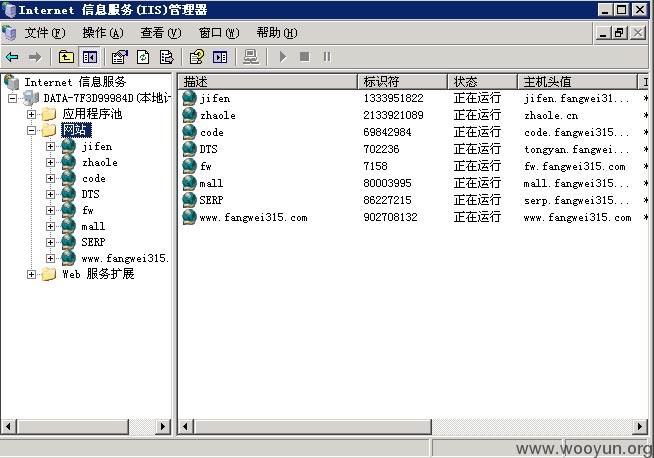The width and height of the screenshot is (654, 458).
Task: Toggle the Show/Hide console tree icon
Action: click(x=90, y=57)
